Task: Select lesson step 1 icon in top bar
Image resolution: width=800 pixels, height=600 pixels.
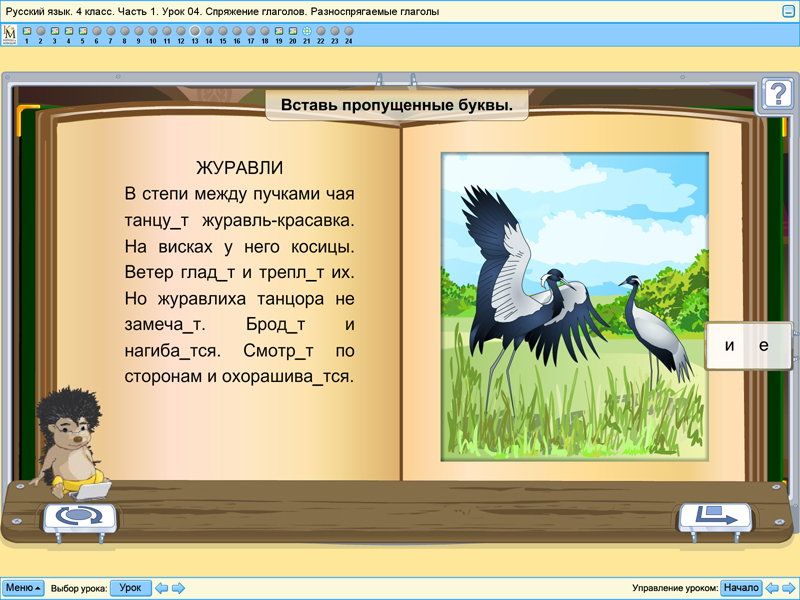Action: [26, 30]
